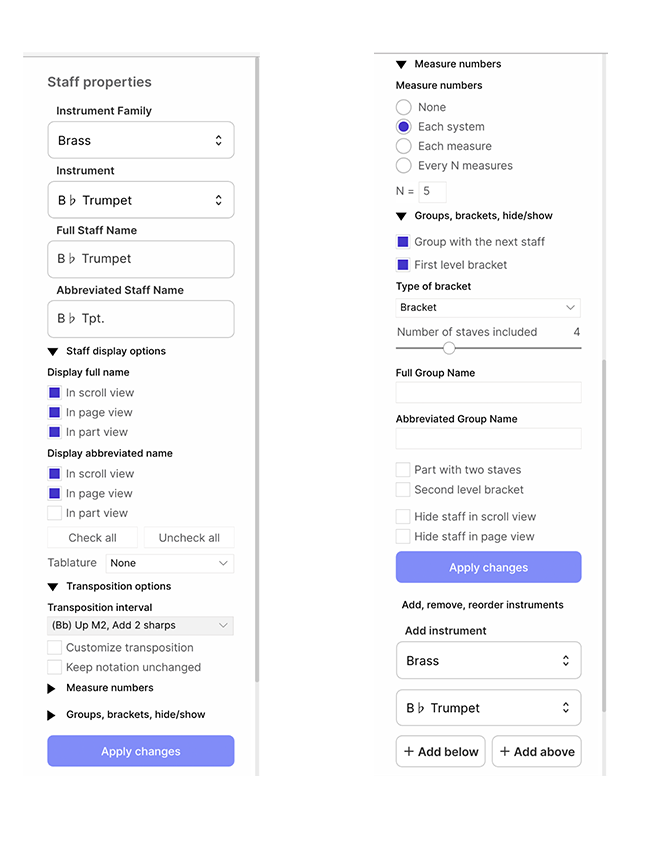Enable Customize transposition checkbox
The image size is (648, 864).
pyautogui.click(x=55, y=647)
